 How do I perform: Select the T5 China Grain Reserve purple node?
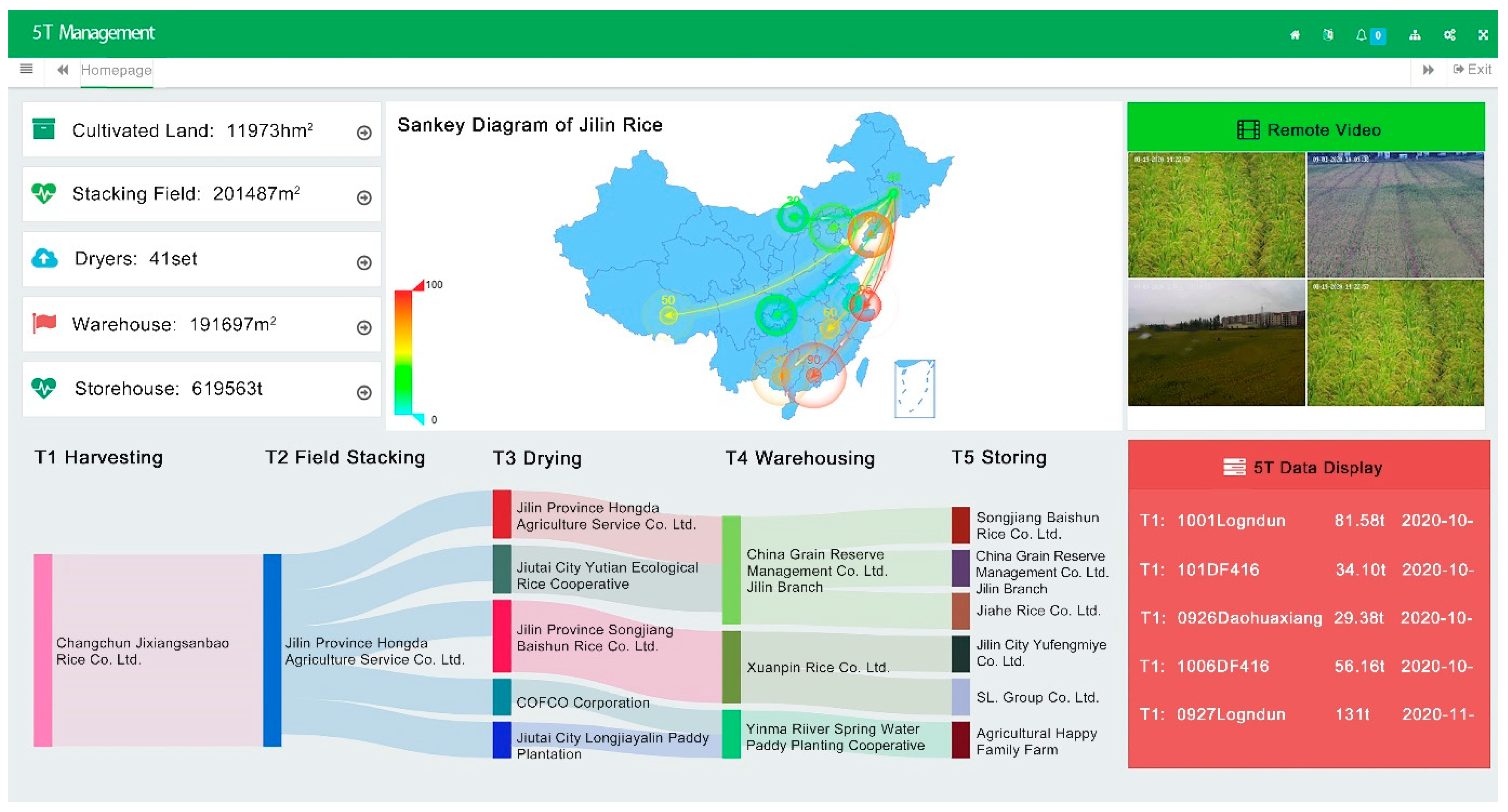pos(961,568)
